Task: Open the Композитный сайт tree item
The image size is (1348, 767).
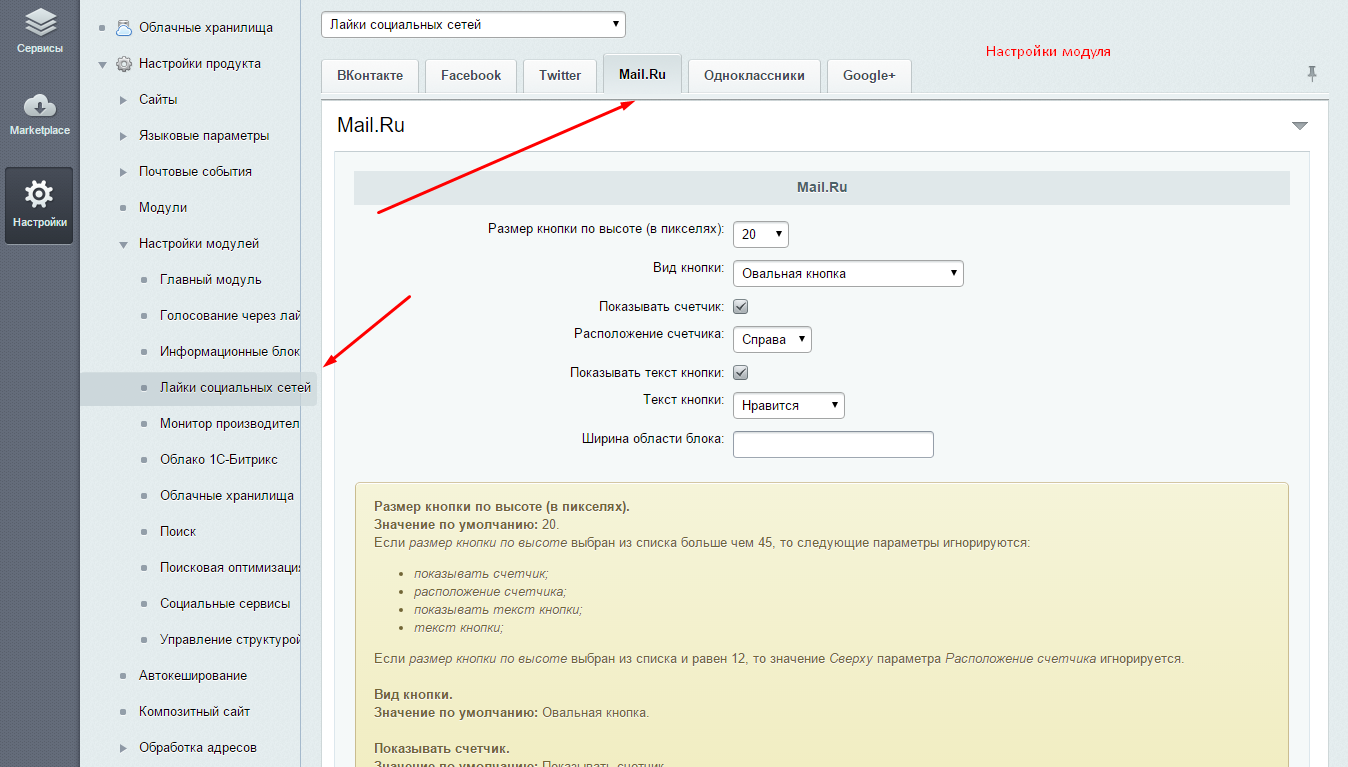Action: point(194,711)
